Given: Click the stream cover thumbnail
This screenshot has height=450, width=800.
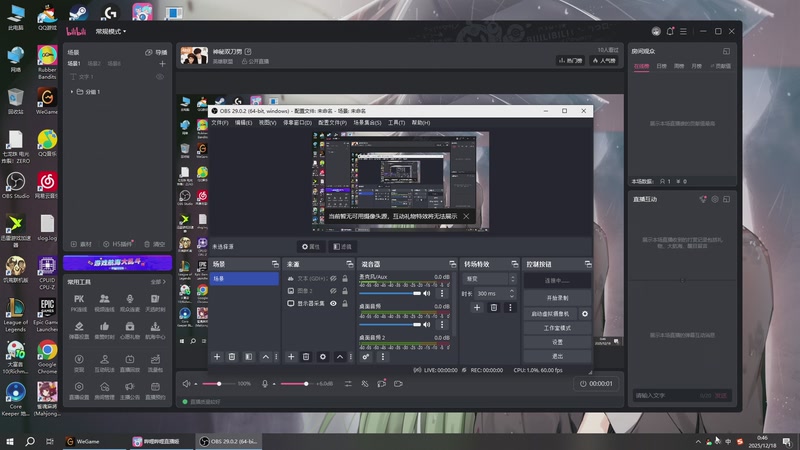Looking at the screenshot, I should 194,56.
